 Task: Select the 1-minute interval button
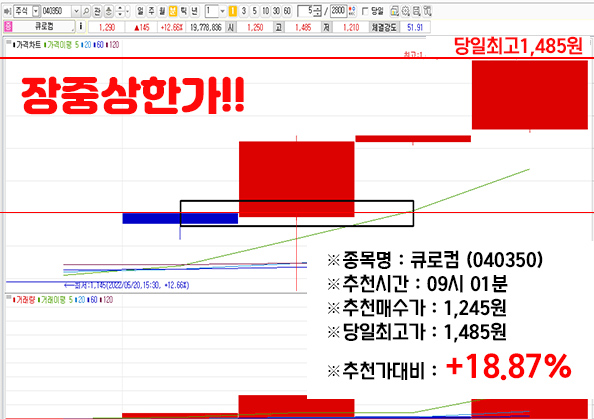(233, 11)
